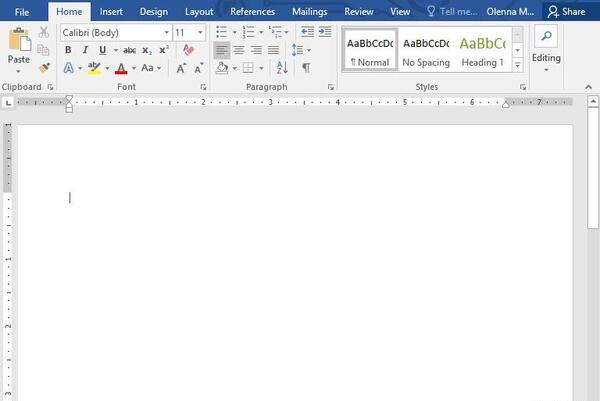Toggle Italic formatting
This screenshot has height=401, width=600.
tap(85, 50)
